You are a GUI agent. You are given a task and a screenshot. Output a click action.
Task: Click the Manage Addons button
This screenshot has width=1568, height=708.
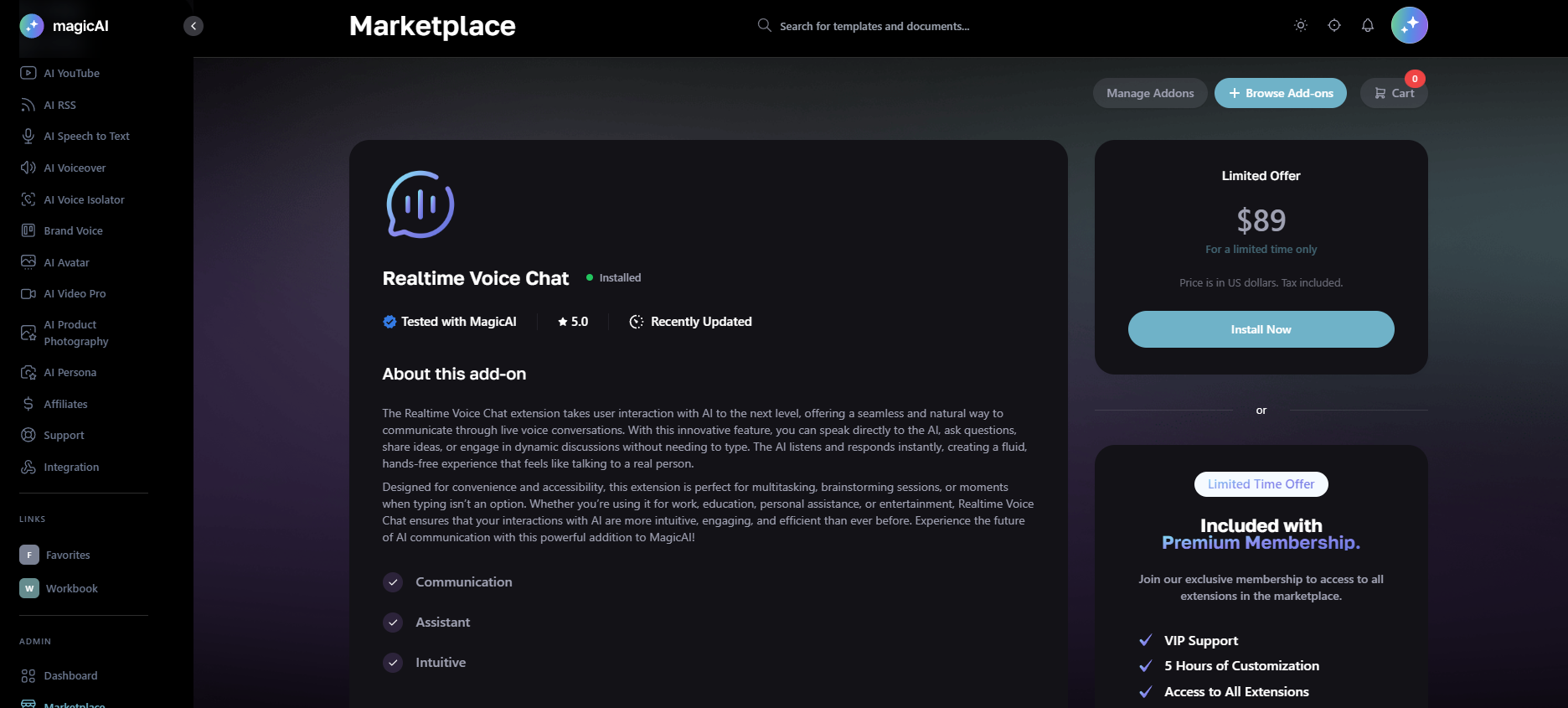click(x=1149, y=93)
